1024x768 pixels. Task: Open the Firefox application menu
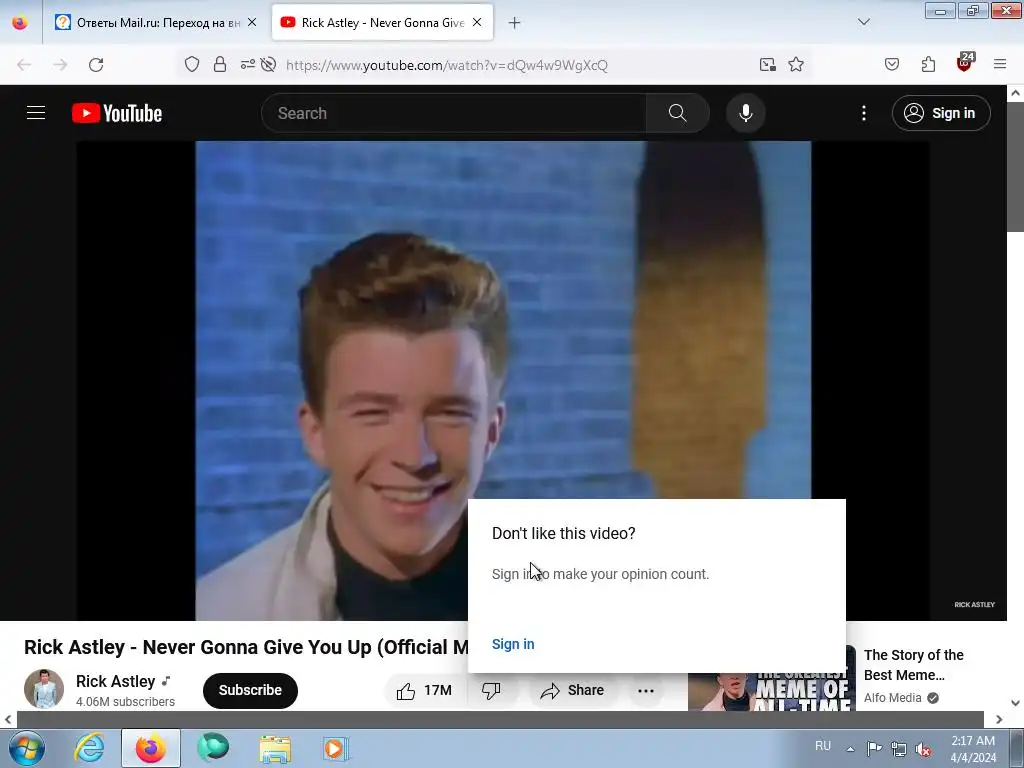(x=999, y=64)
